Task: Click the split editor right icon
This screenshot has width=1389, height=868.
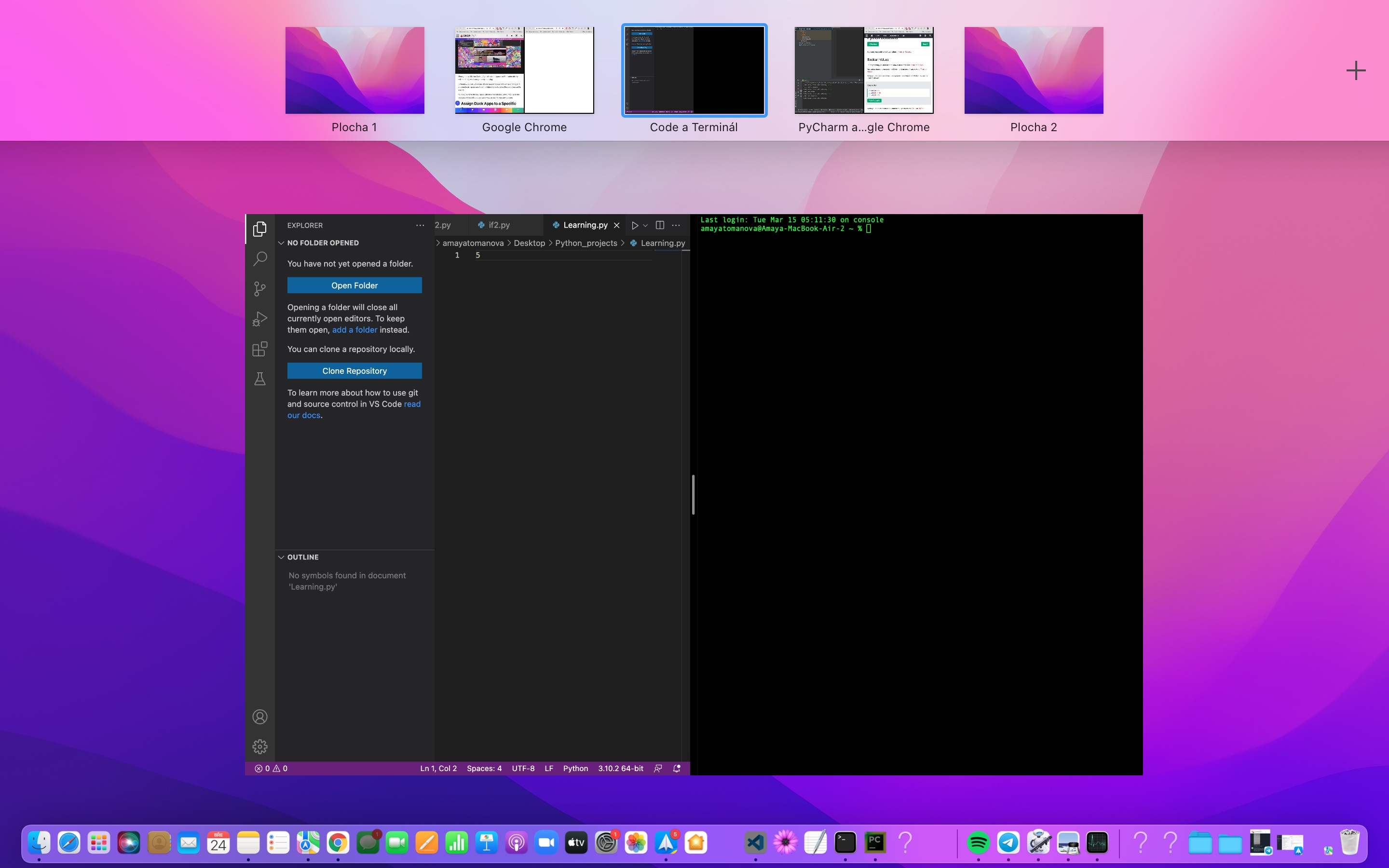Action: click(660, 225)
